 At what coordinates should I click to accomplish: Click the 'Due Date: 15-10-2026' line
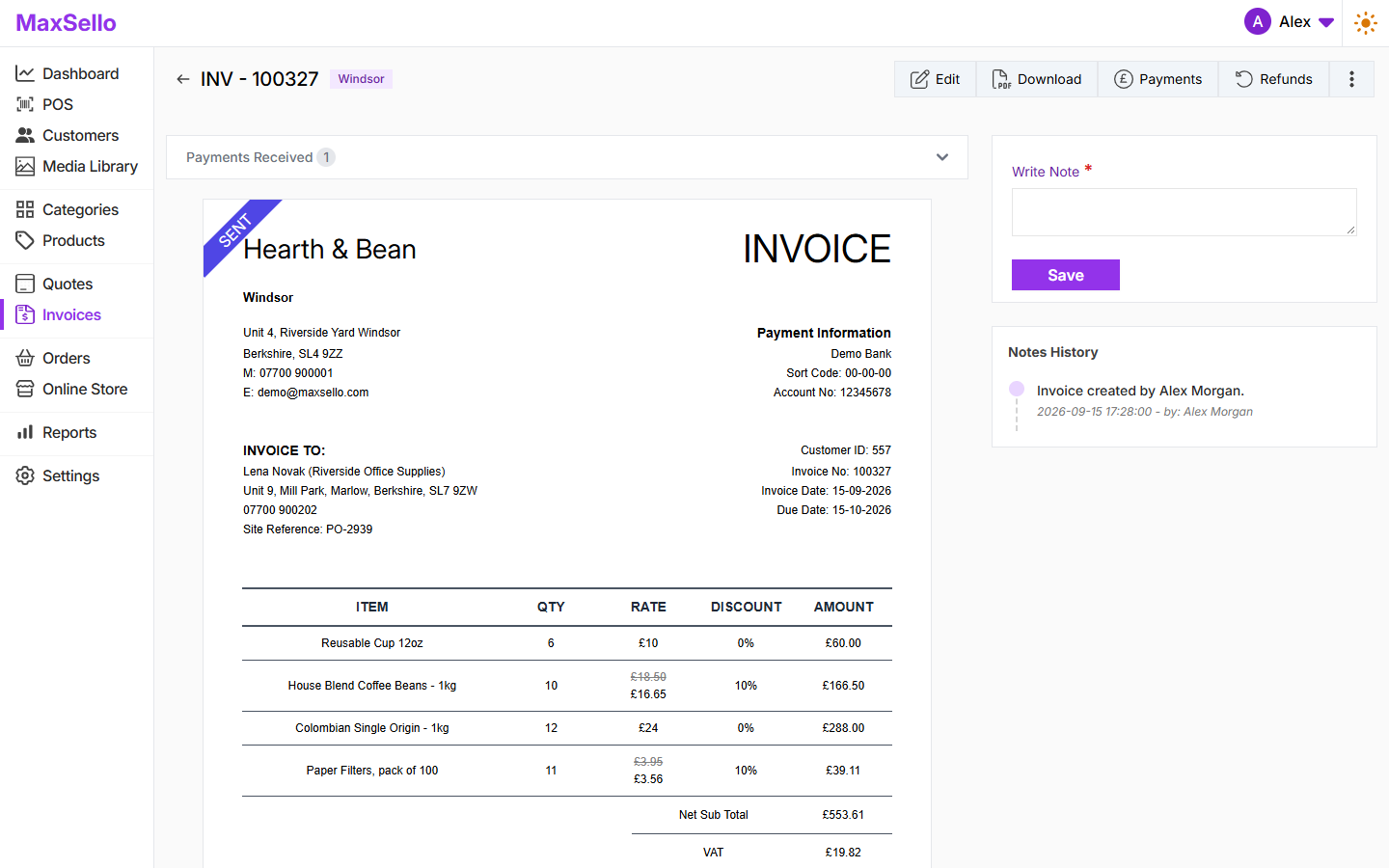tap(834, 510)
